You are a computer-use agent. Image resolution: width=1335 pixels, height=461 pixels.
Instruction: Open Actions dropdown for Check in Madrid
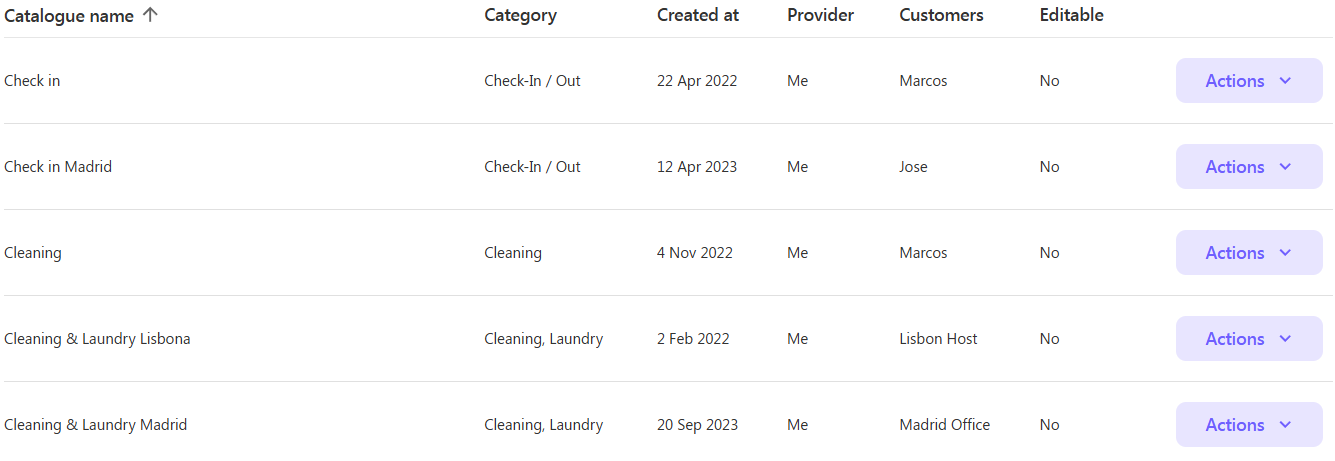point(1249,167)
